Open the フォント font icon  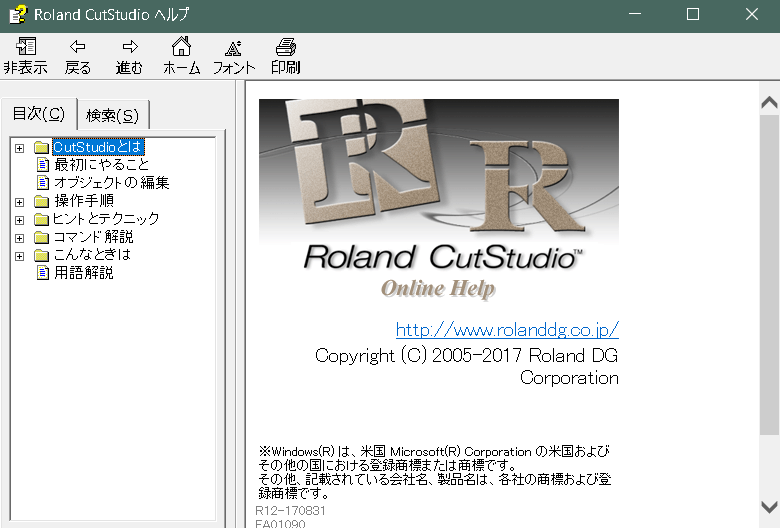233,48
